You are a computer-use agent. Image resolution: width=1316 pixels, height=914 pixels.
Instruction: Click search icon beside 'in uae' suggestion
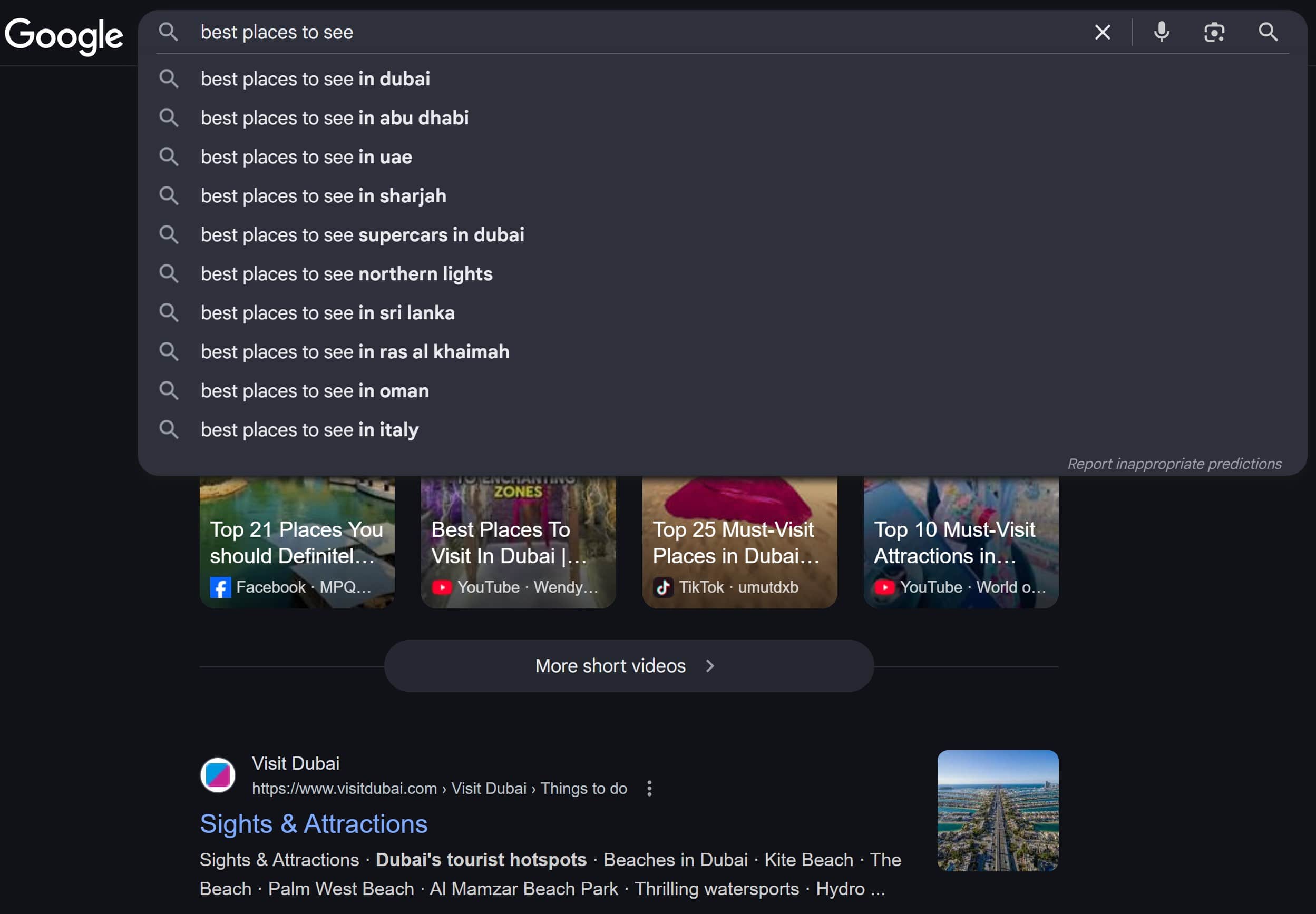pyautogui.click(x=169, y=156)
